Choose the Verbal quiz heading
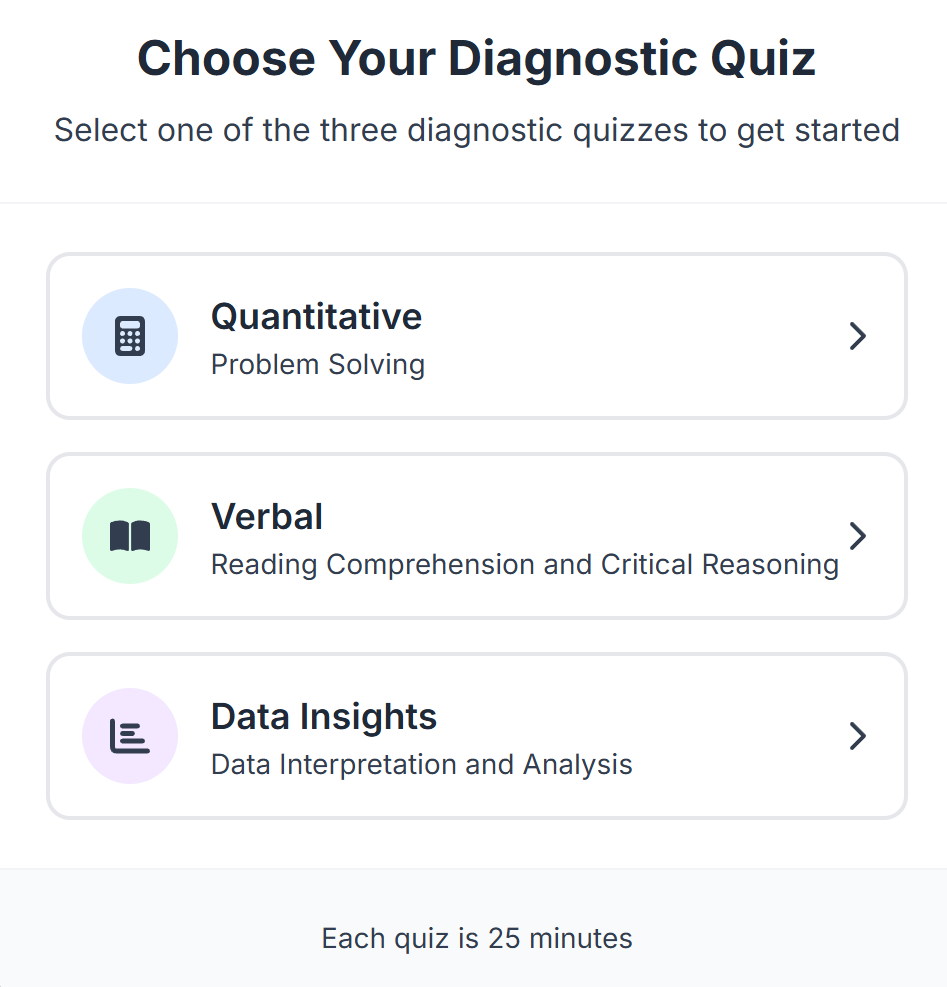 coord(267,517)
